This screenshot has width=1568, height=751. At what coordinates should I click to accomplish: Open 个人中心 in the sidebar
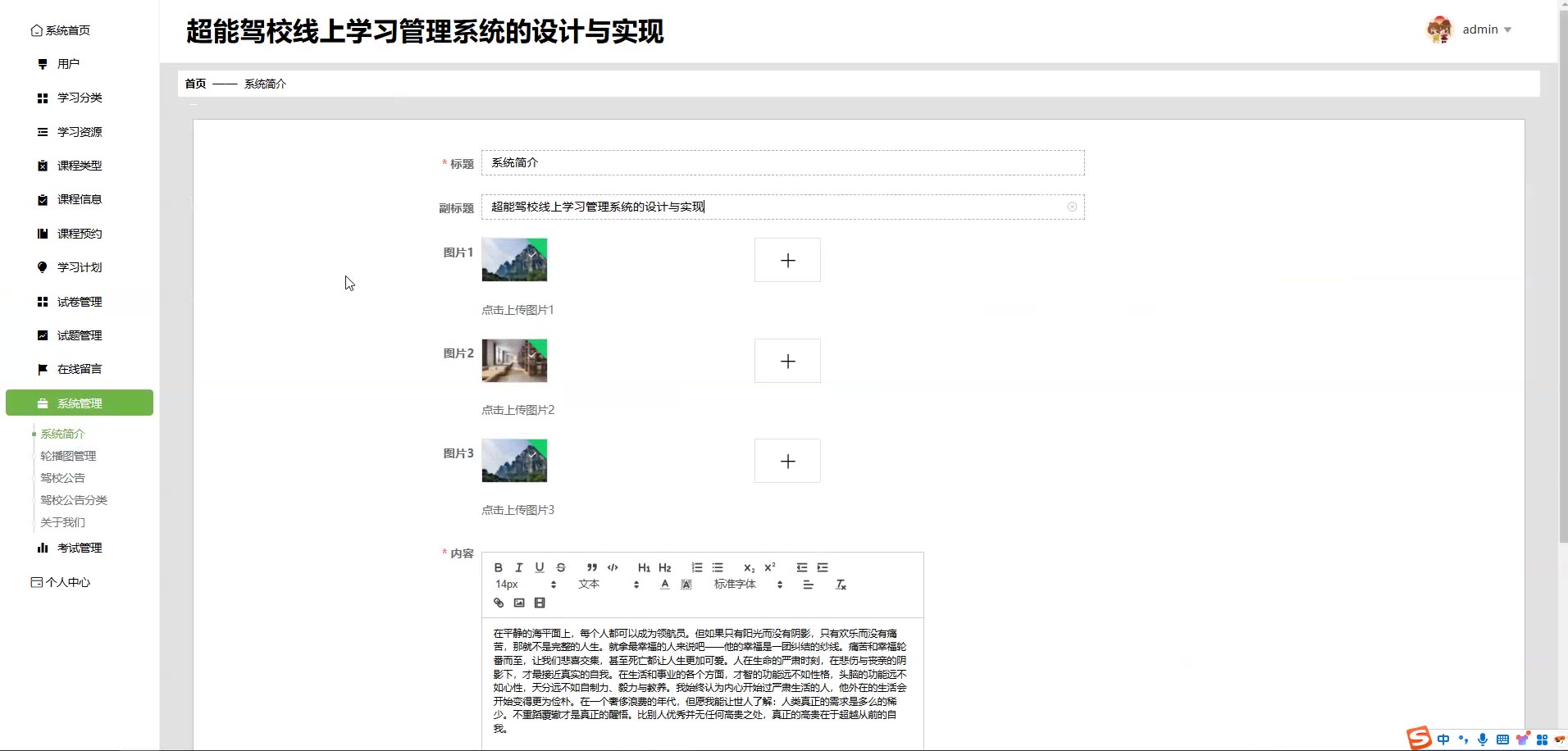(61, 582)
